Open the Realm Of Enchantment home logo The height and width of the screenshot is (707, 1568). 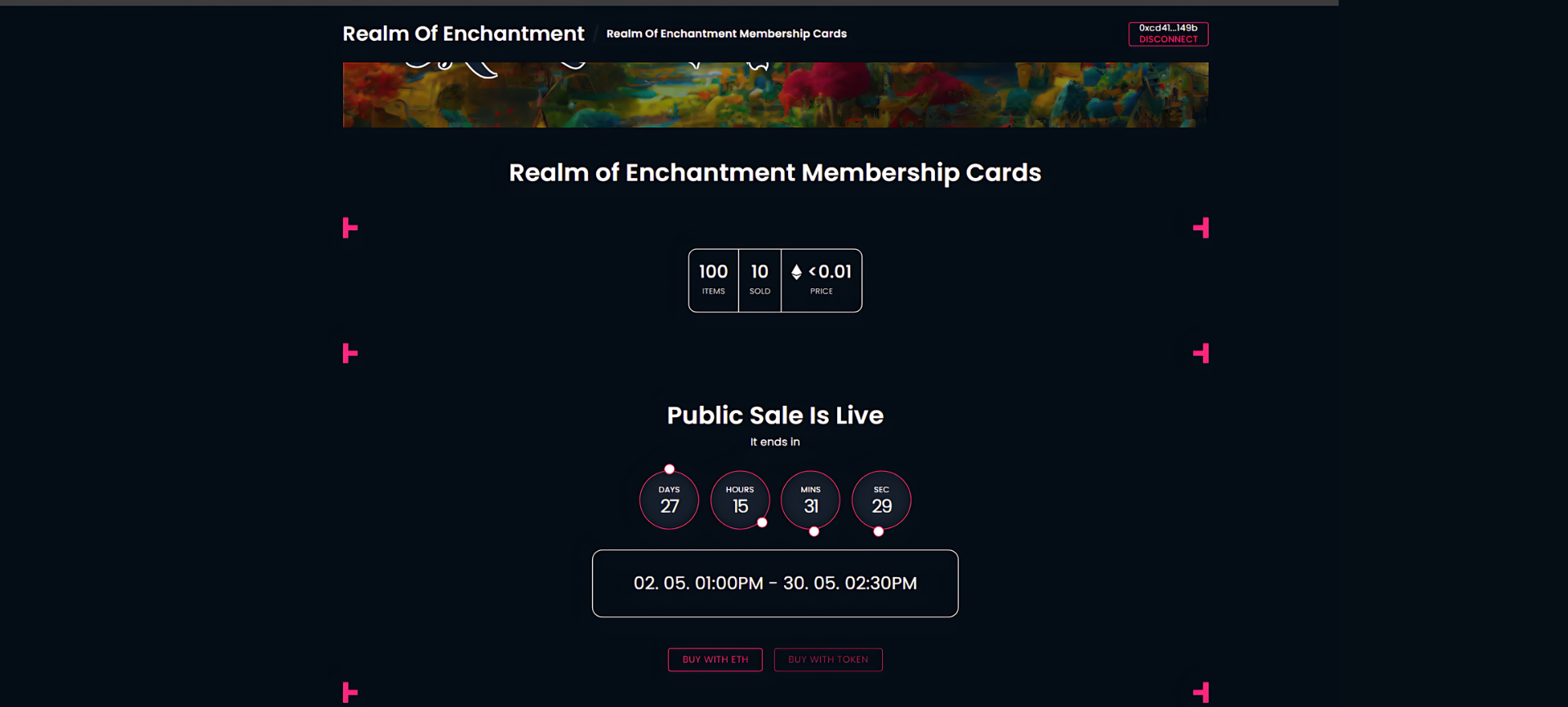[x=463, y=33]
